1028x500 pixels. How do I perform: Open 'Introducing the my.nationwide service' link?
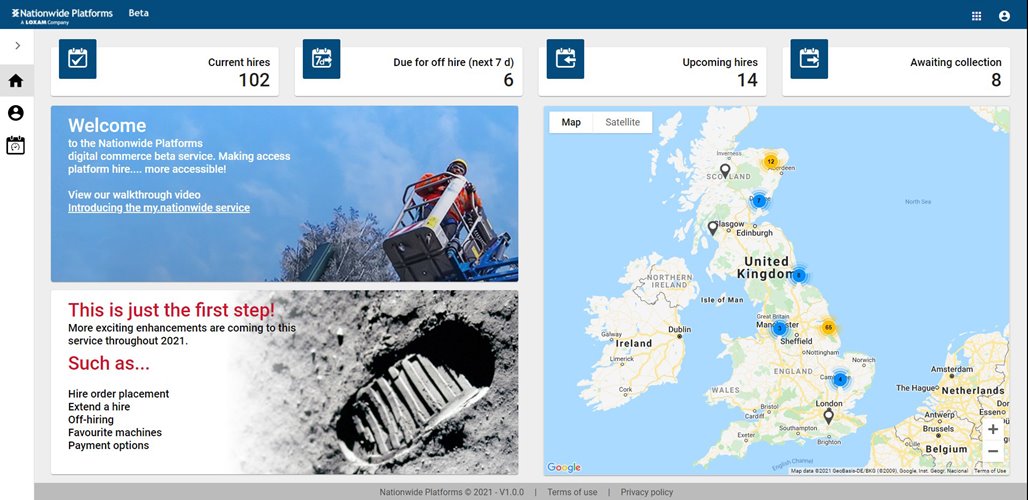(159, 208)
